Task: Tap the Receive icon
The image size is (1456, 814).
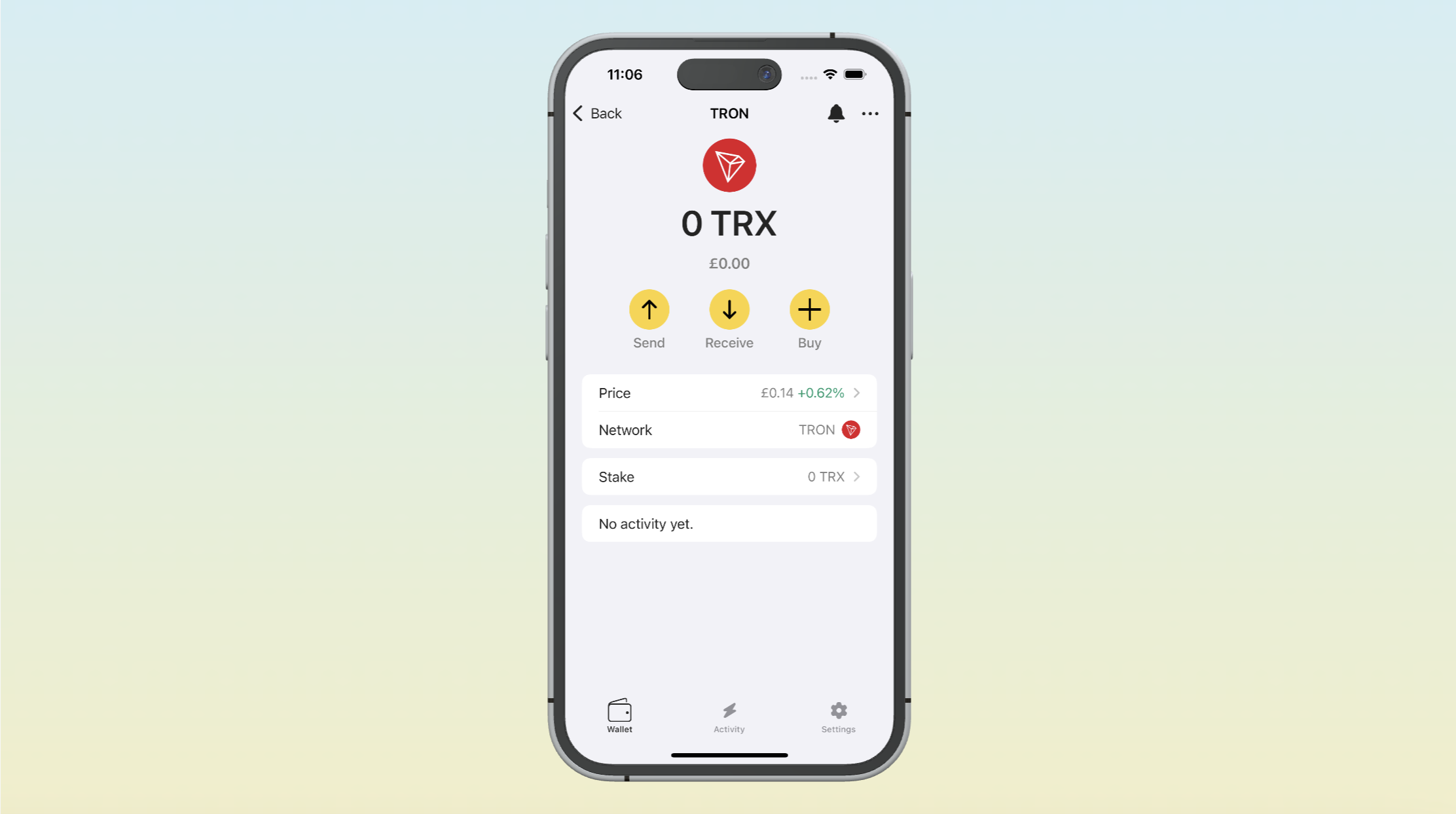Action: tap(729, 310)
